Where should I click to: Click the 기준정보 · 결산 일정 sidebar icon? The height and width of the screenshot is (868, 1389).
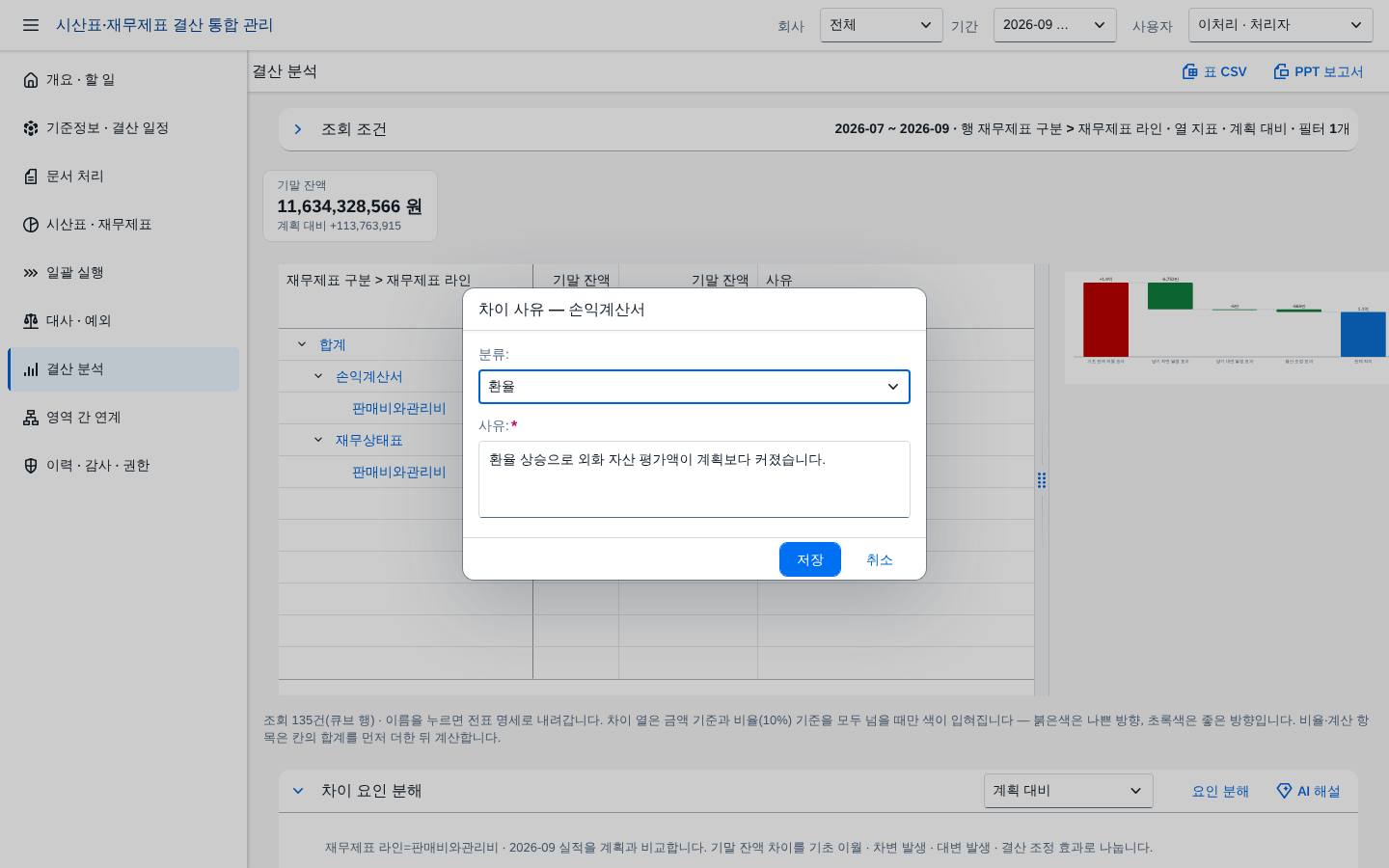[31, 128]
